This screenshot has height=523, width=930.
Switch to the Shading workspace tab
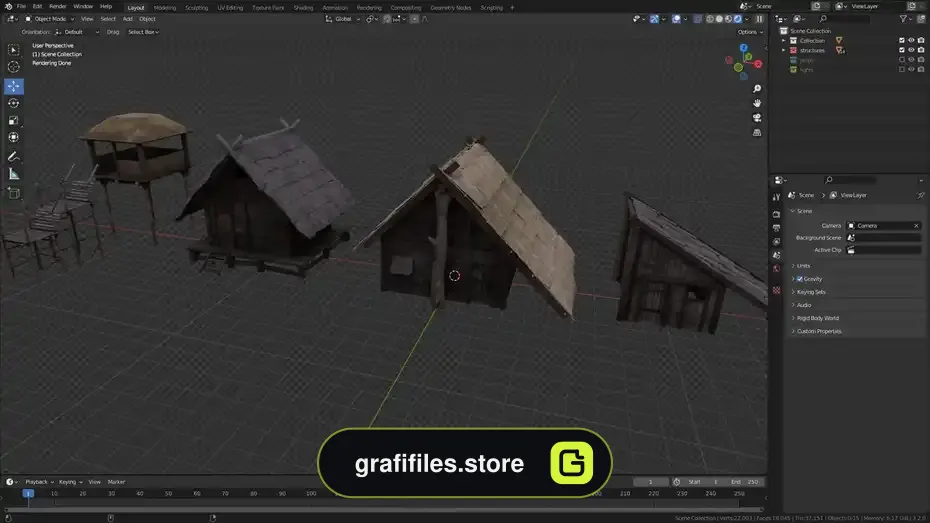click(303, 8)
